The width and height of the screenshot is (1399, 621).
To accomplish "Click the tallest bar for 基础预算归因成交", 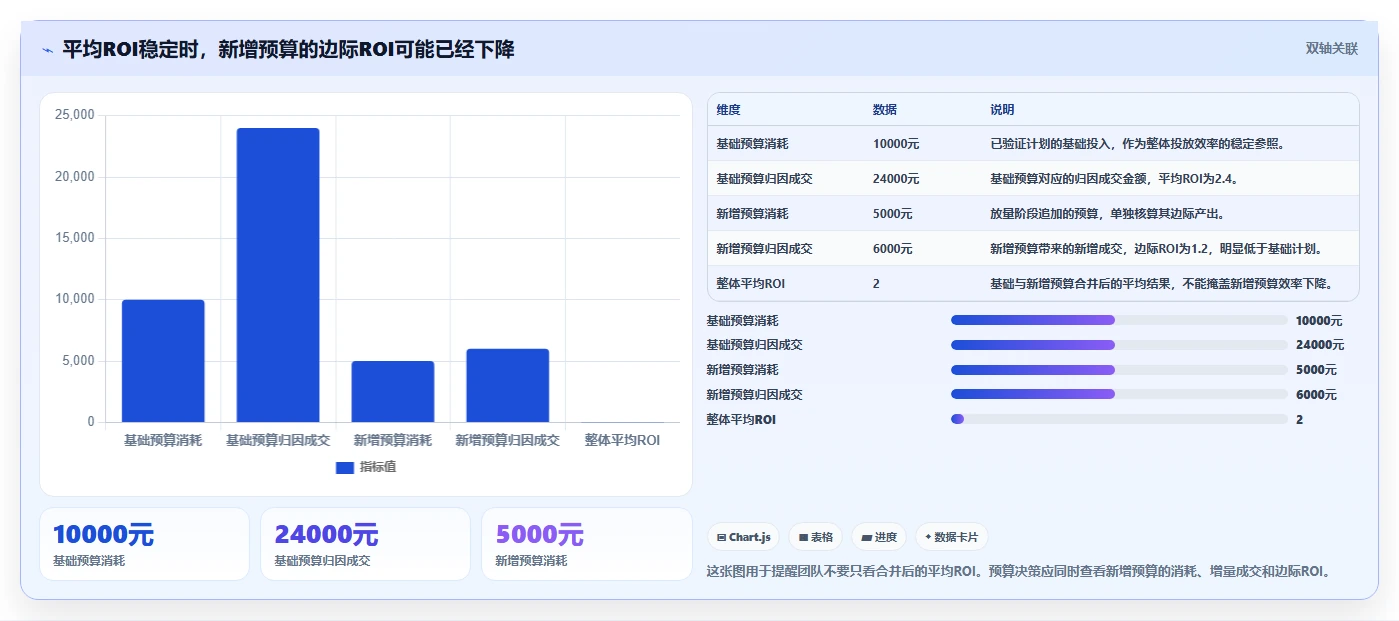I will click(x=278, y=275).
